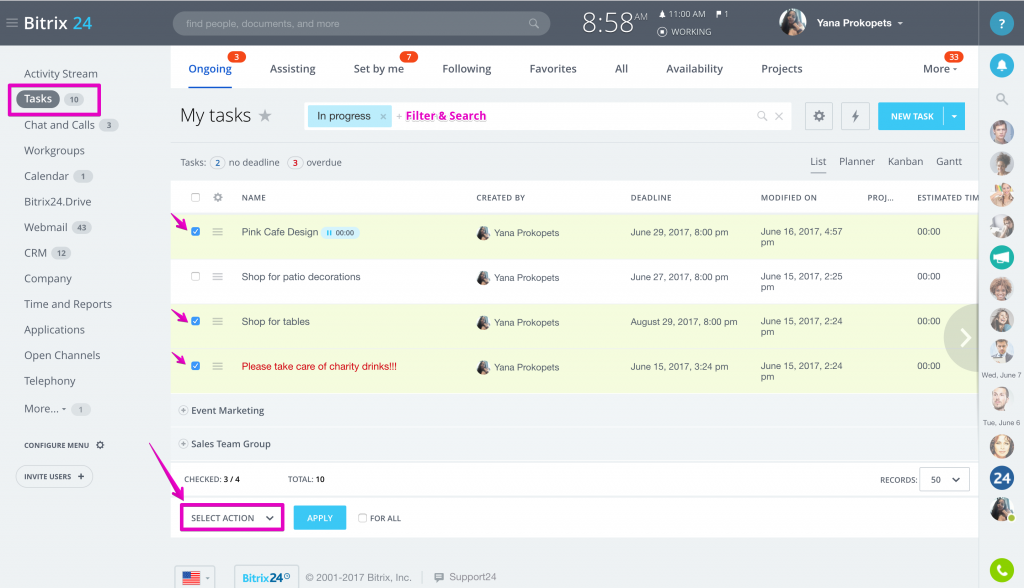This screenshot has height=588, width=1024.
Task: Open the language flag selector
Action: point(195,578)
